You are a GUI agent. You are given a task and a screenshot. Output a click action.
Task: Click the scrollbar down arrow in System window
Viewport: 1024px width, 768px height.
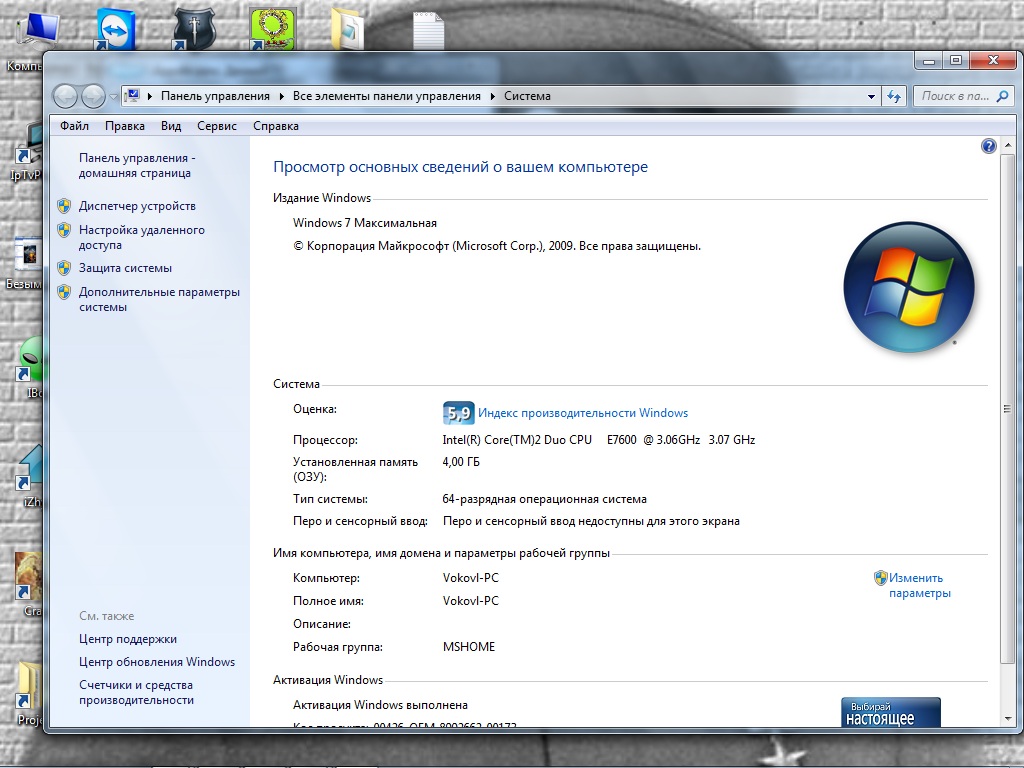1007,718
